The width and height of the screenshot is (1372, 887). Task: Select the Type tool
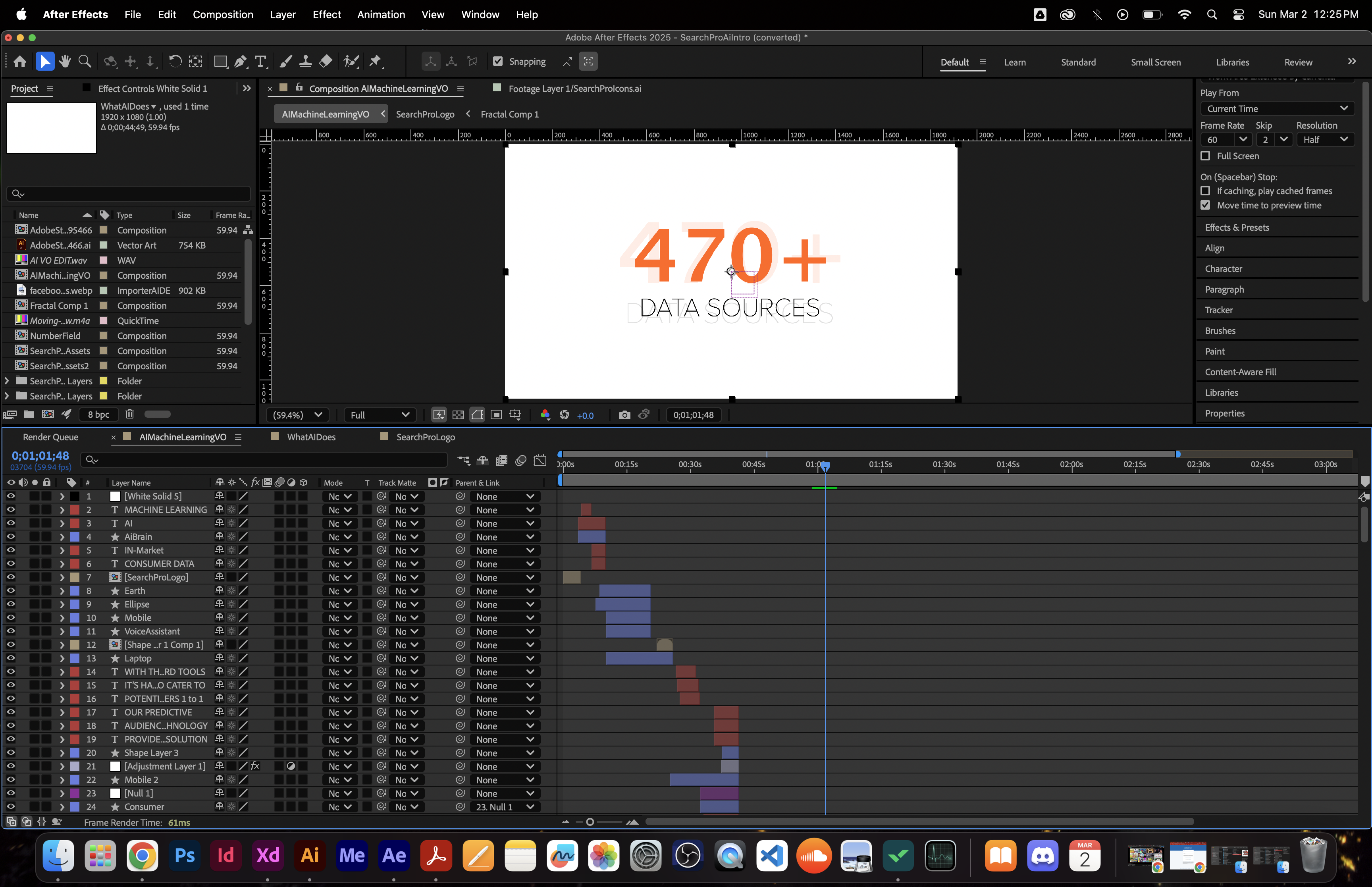point(261,61)
